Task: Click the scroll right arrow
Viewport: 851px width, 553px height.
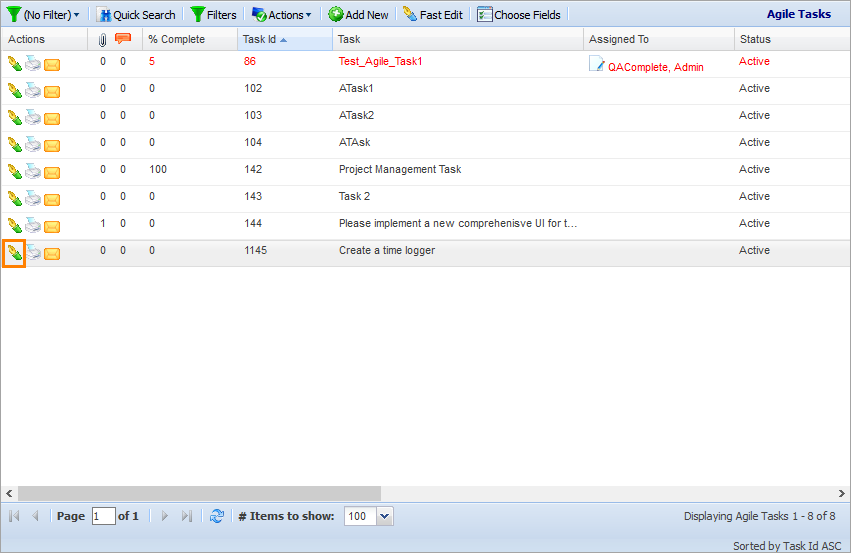Action: click(x=841, y=493)
